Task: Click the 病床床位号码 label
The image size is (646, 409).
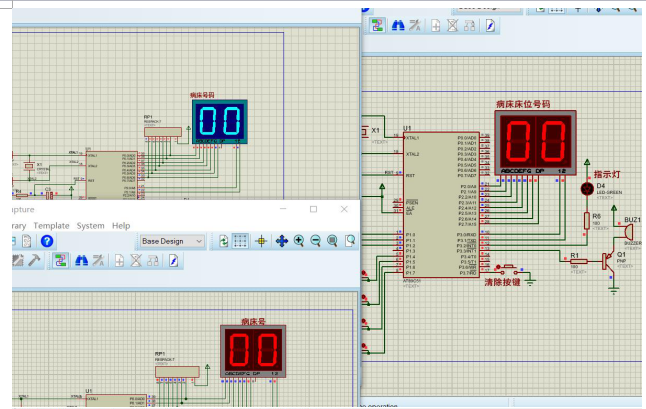Action: pos(523,104)
